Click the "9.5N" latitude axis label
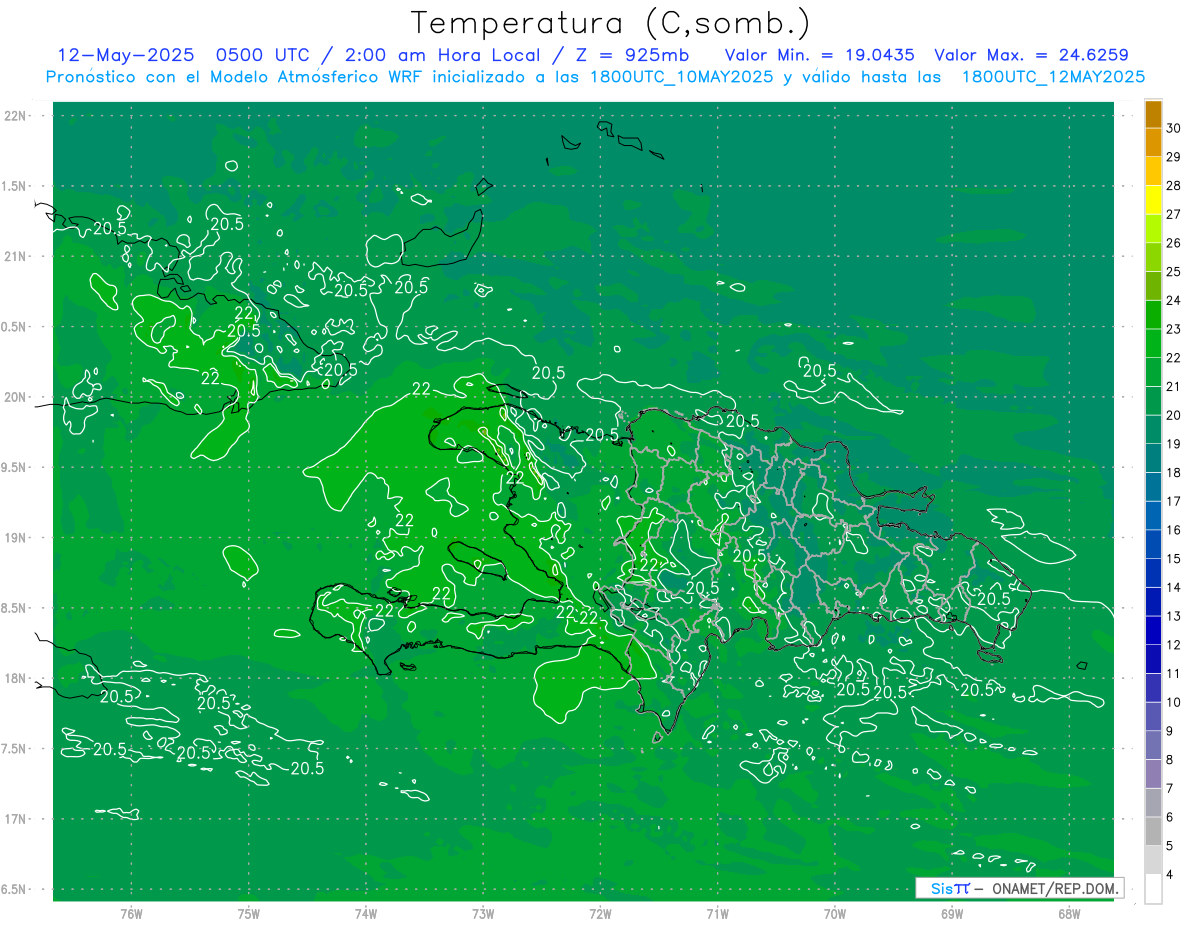The width and height of the screenshot is (1200, 927). pos(16,467)
